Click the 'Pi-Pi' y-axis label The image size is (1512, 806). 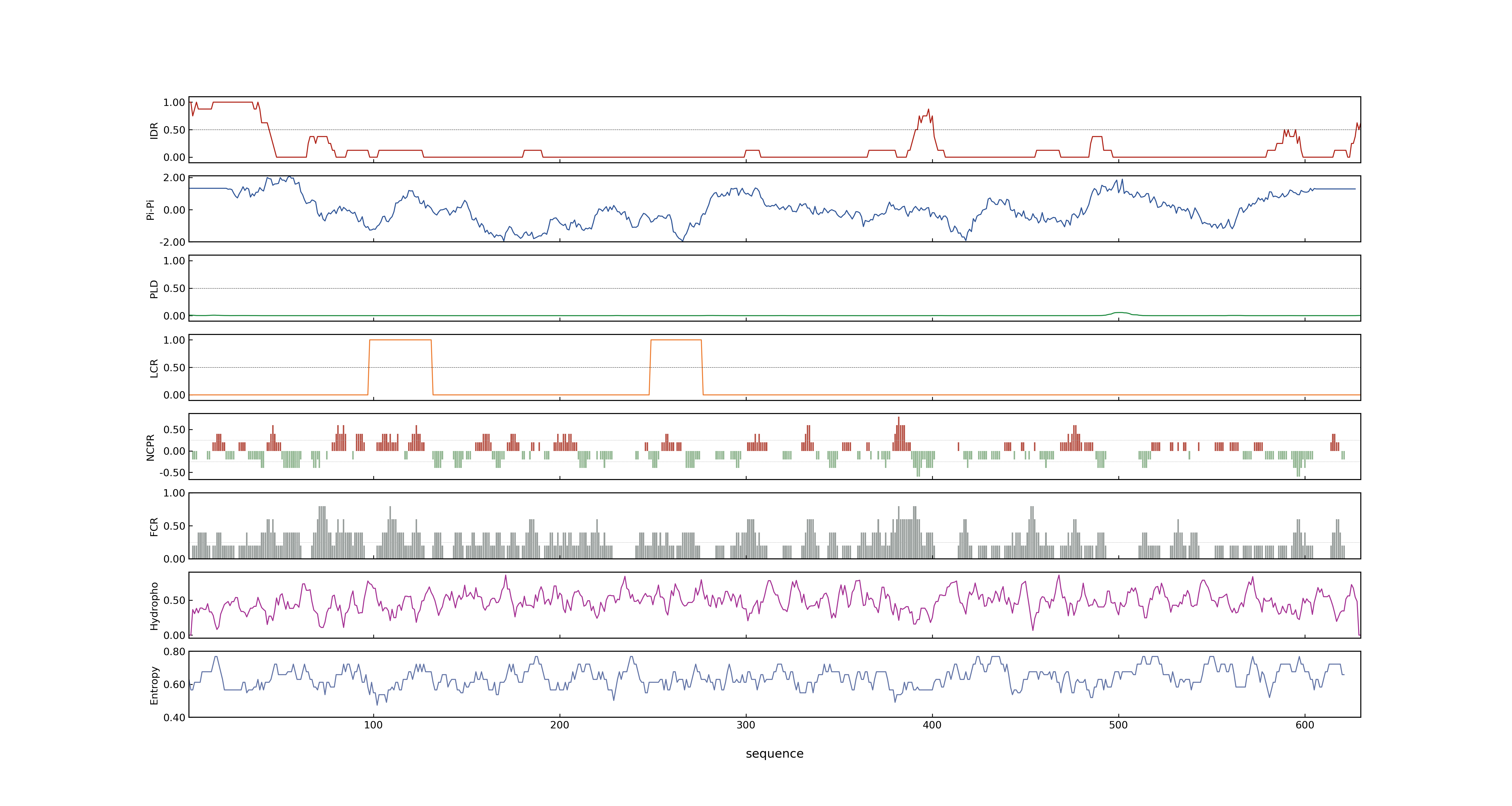(150, 209)
